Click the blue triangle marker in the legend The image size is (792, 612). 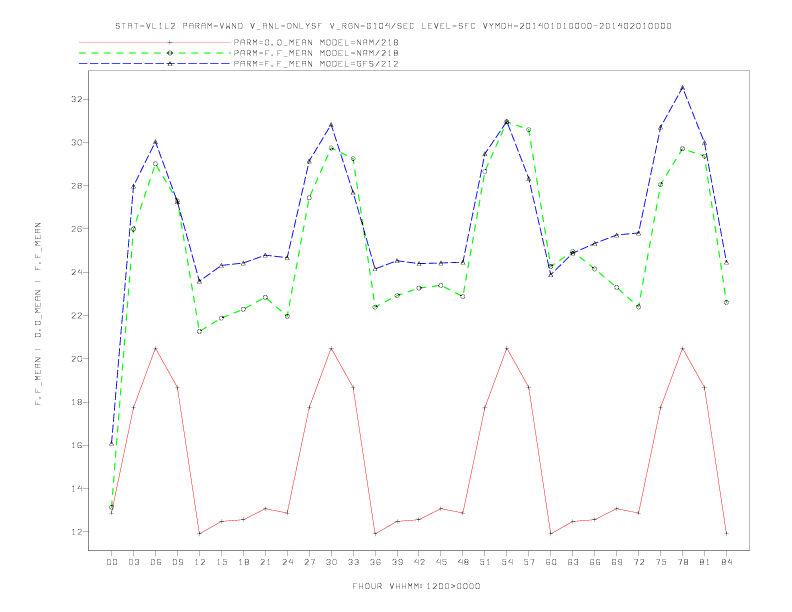click(x=170, y=64)
